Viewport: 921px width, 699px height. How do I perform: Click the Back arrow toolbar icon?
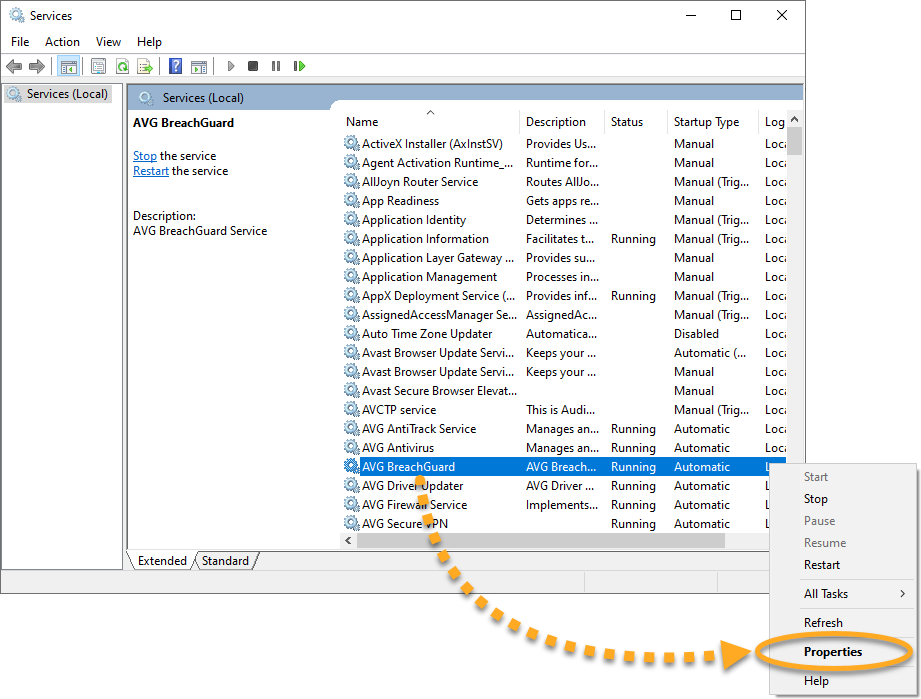14,66
